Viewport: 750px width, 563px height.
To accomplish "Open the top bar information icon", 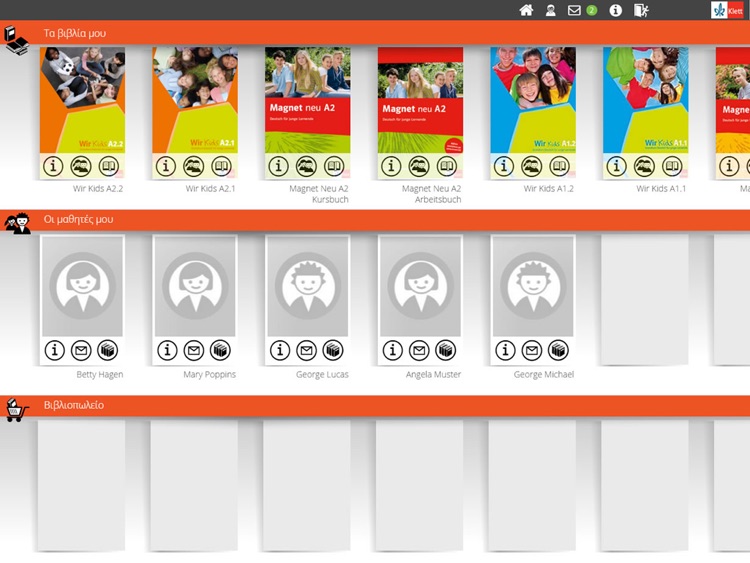I will coord(616,10).
